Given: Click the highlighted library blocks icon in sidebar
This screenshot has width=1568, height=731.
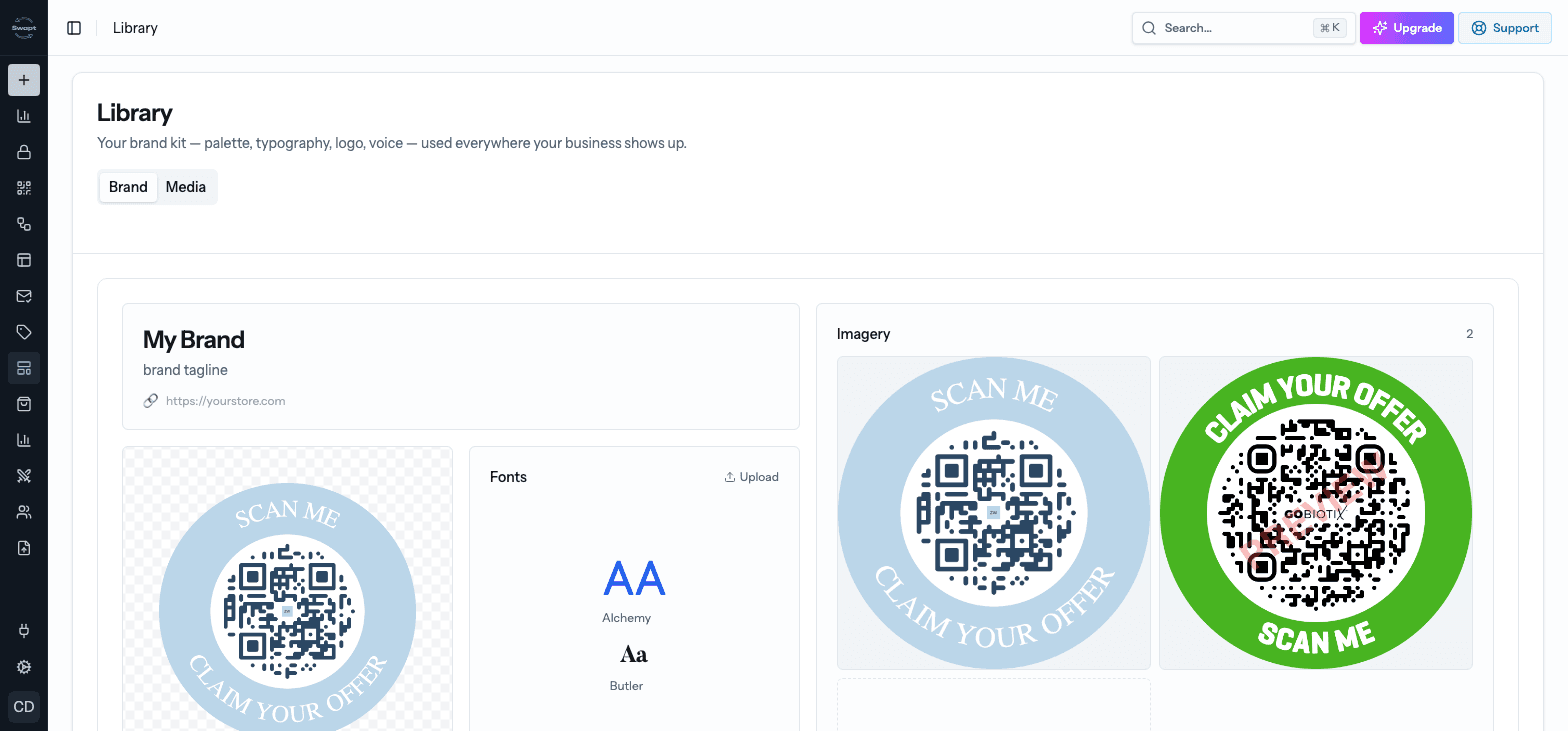Looking at the screenshot, I should [x=24, y=368].
